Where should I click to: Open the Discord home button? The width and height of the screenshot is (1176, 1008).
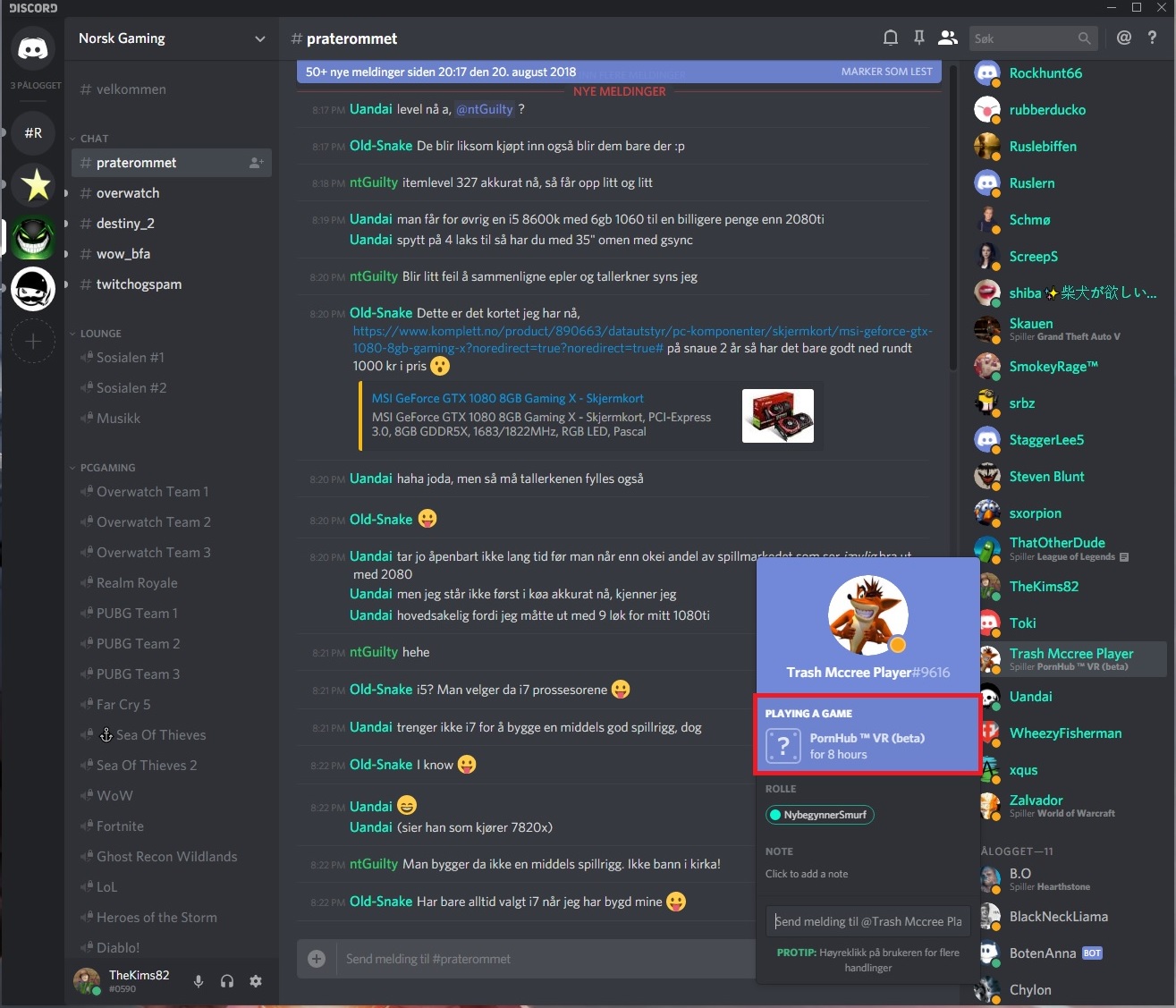[x=33, y=48]
